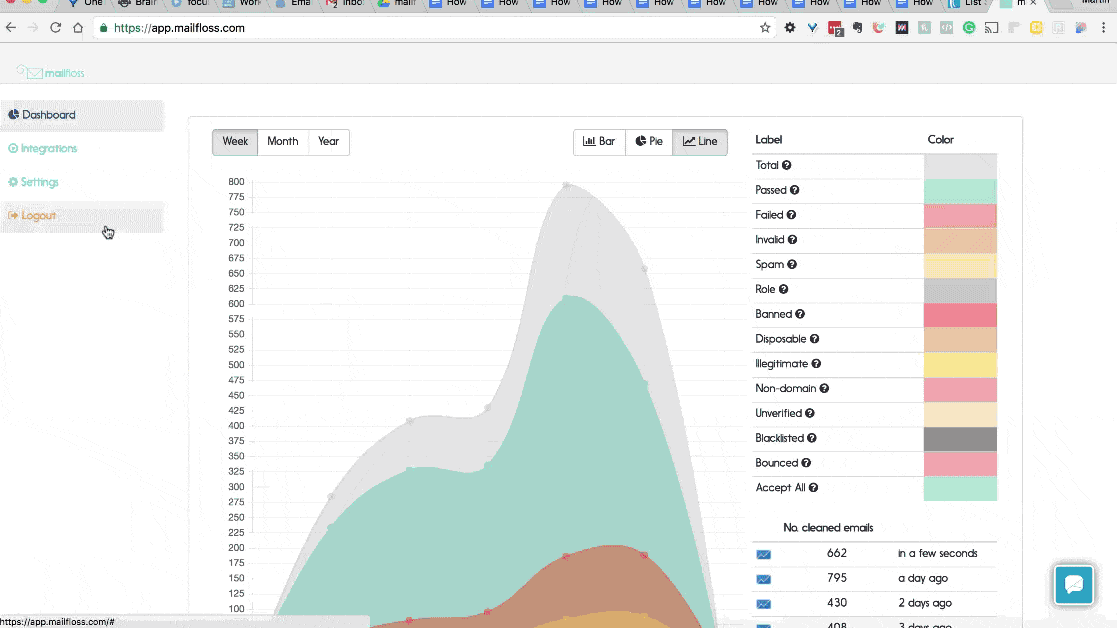The height and width of the screenshot is (628, 1117).
Task: Open help icon beside Bounced
Action: (x=806, y=463)
